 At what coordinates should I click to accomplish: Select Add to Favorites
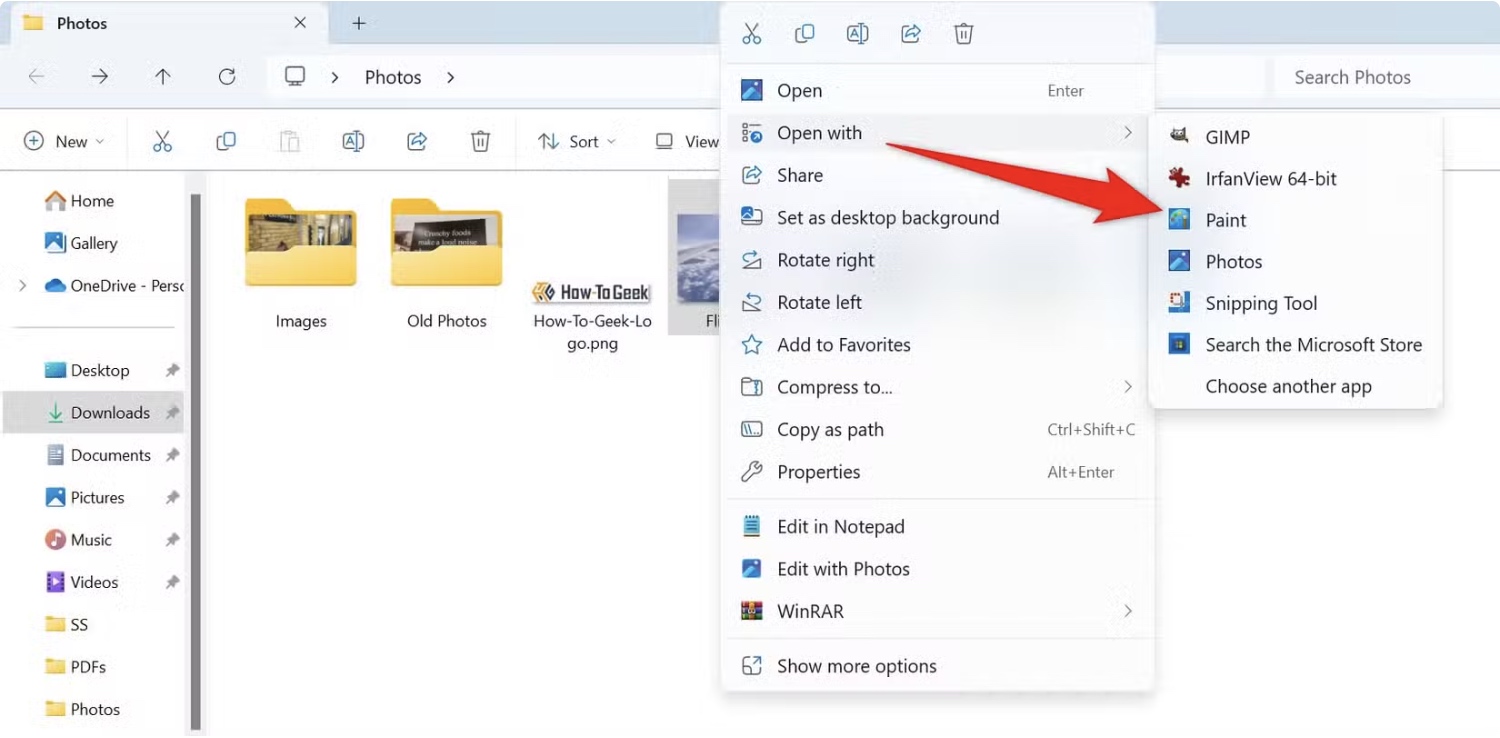(x=937, y=345)
